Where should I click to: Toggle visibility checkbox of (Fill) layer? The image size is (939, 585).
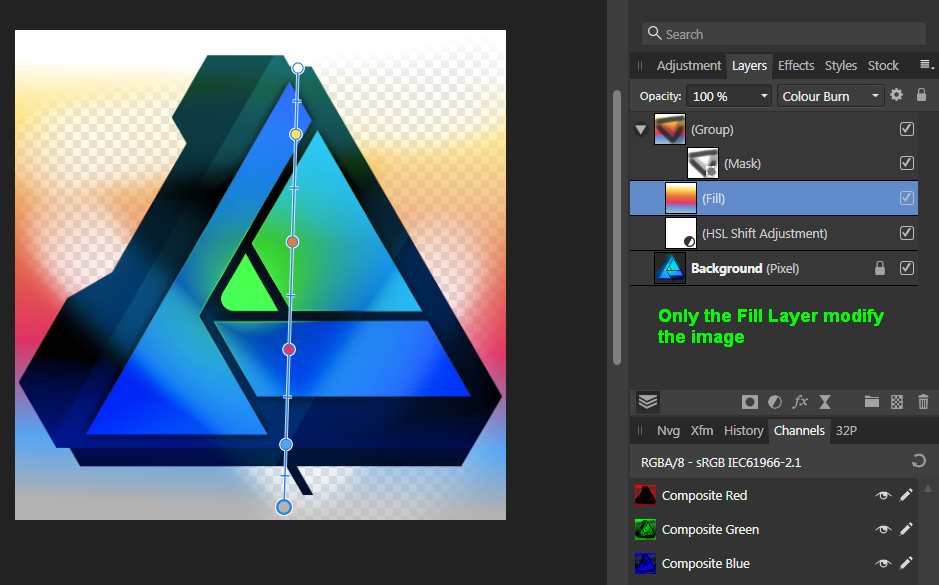click(x=907, y=198)
